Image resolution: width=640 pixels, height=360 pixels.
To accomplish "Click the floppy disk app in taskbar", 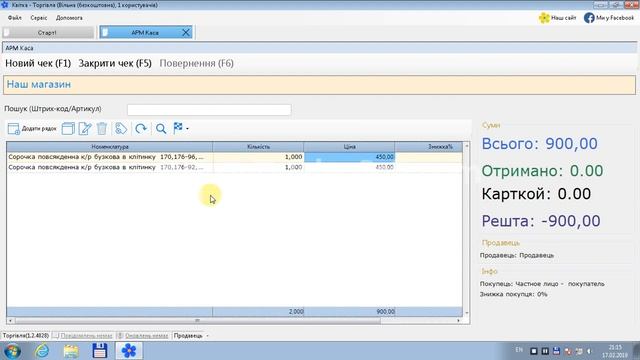I will tap(100, 351).
